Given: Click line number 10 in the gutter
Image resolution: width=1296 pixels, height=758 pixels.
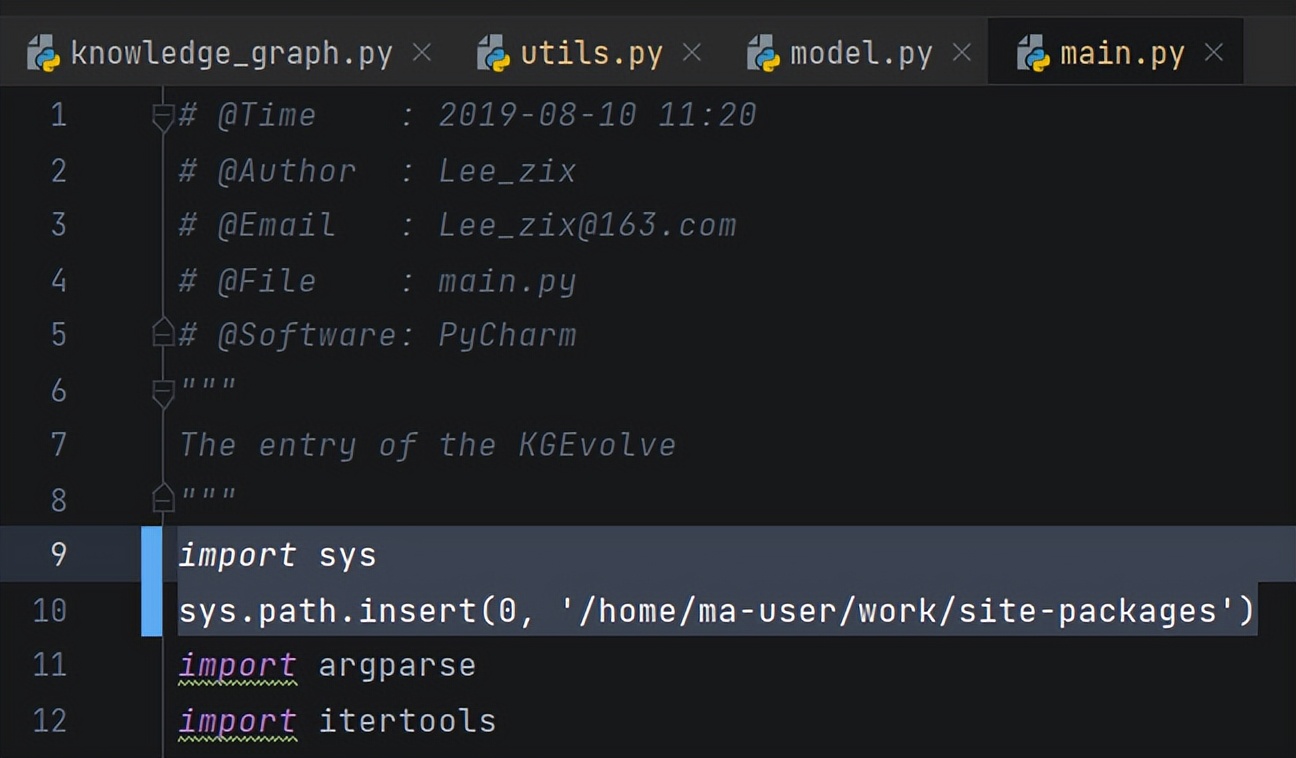Looking at the screenshot, I should [x=49, y=609].
